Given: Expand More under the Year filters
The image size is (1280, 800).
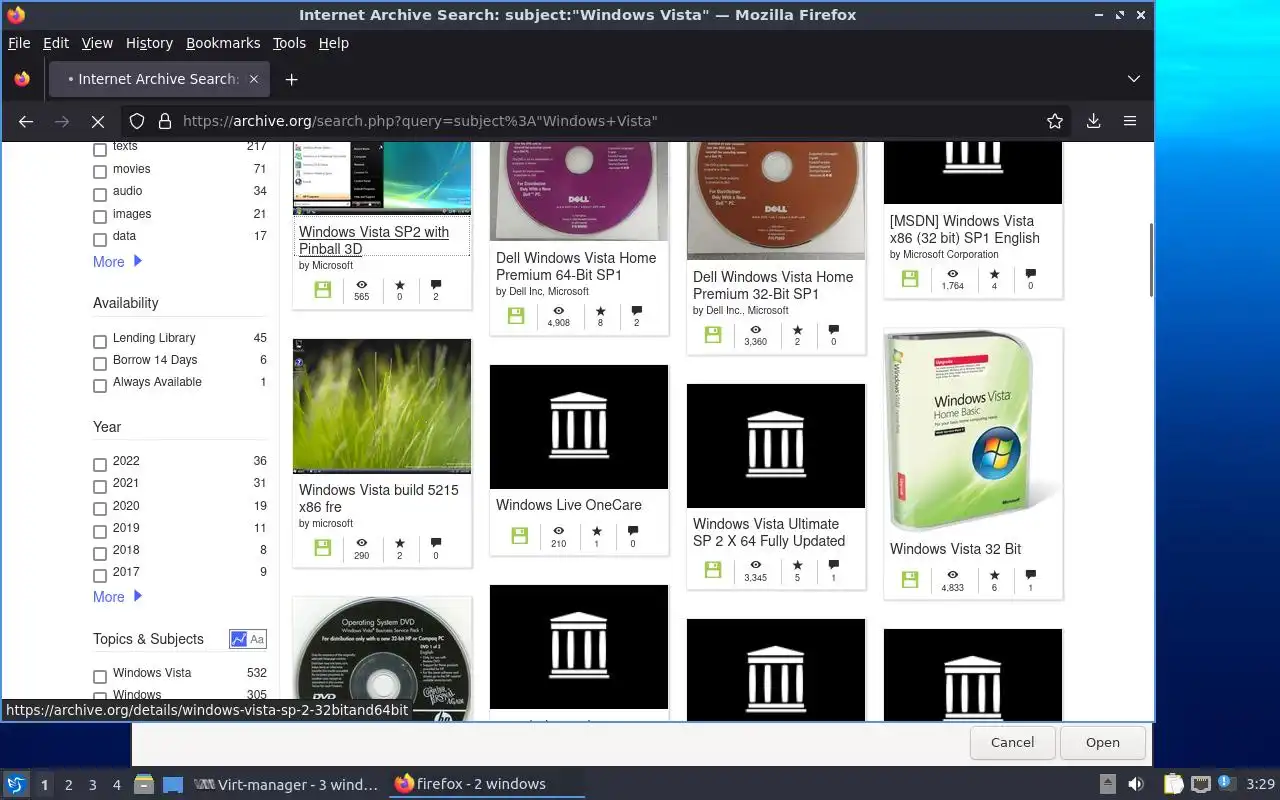Looking at the screenshot, I should coord(117,597).
